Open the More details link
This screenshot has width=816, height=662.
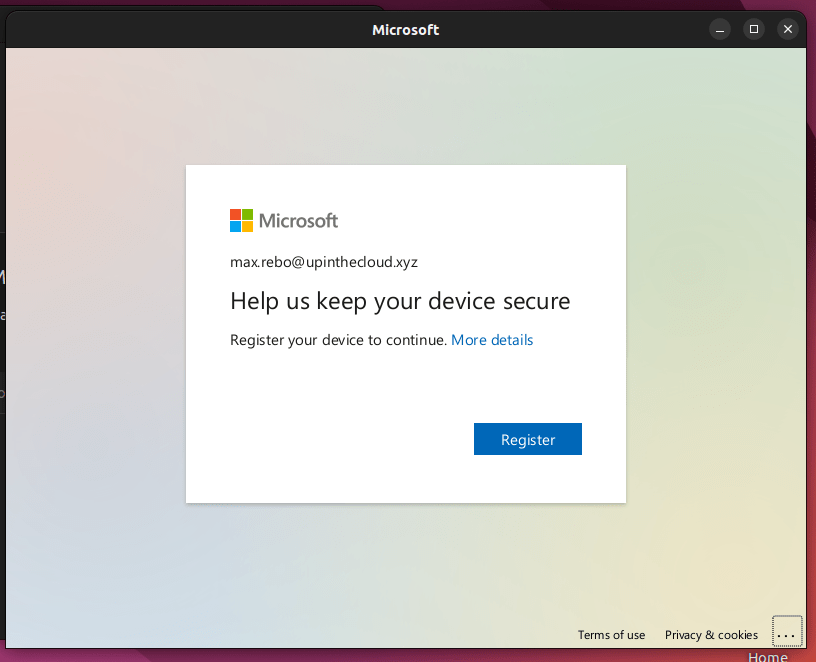coord(492,340)
